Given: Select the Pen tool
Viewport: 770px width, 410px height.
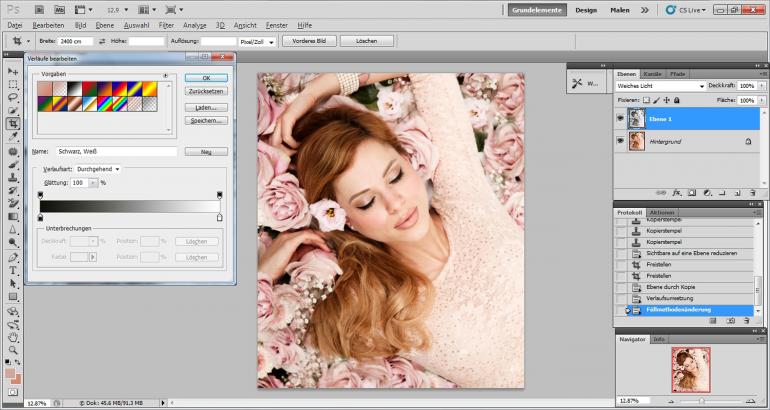Looking at the screenshot, I should click(x=13, y=257).
